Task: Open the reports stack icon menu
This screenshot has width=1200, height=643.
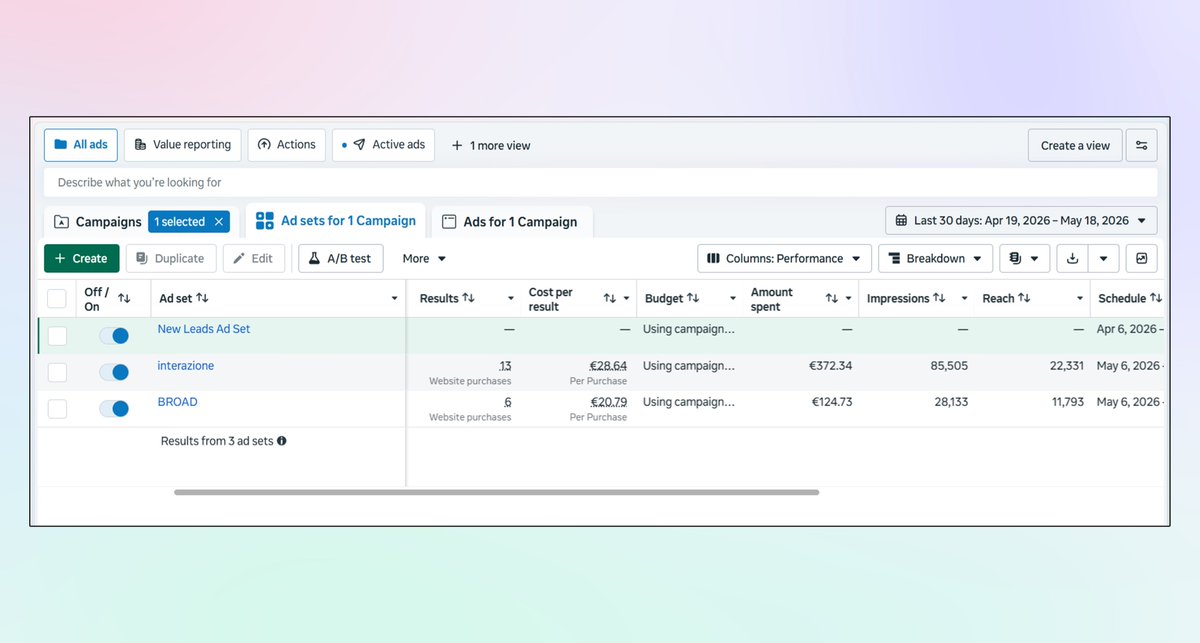Action: pos(1024,258)
